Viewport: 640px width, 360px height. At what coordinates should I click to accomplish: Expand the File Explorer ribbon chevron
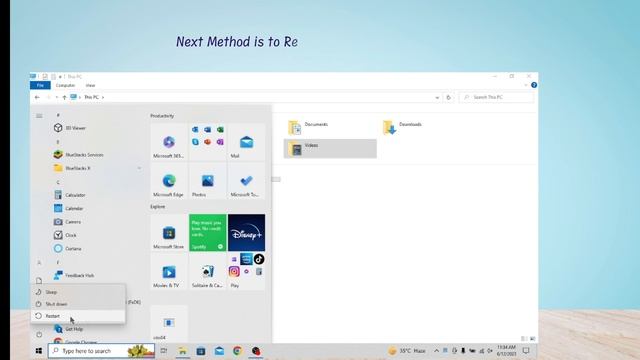525,85
